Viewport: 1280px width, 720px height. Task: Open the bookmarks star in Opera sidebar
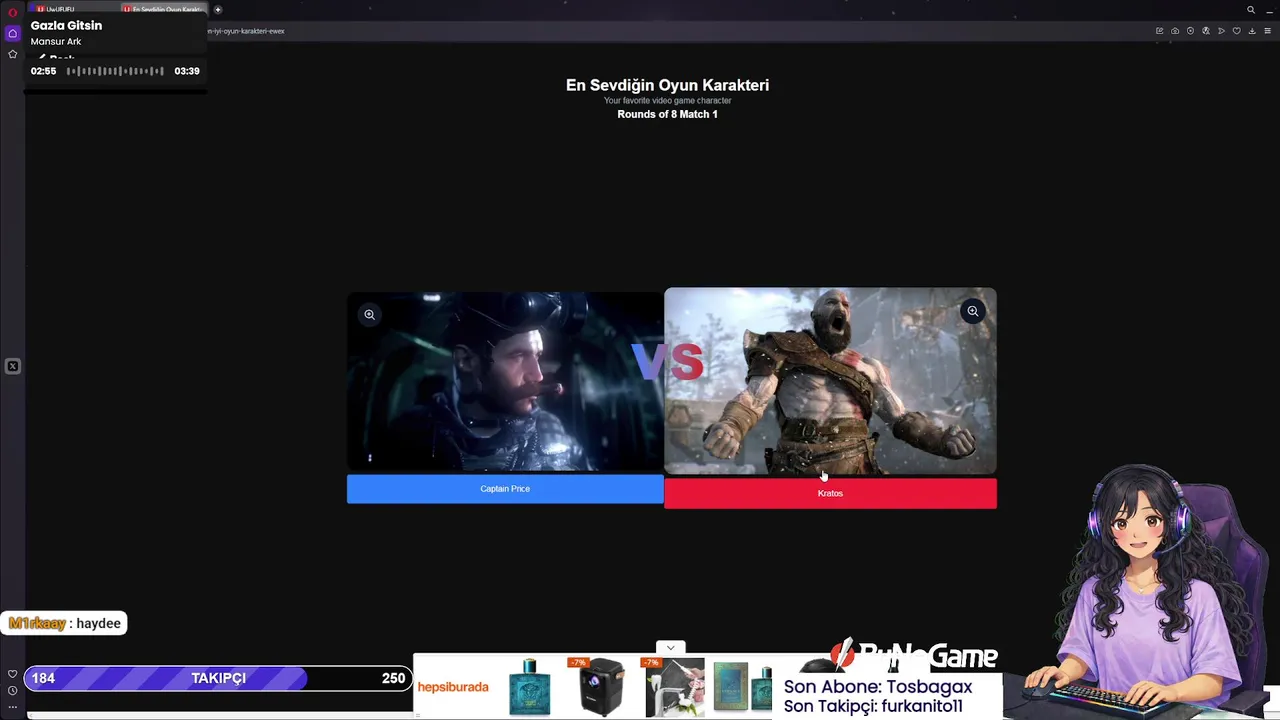12,54
